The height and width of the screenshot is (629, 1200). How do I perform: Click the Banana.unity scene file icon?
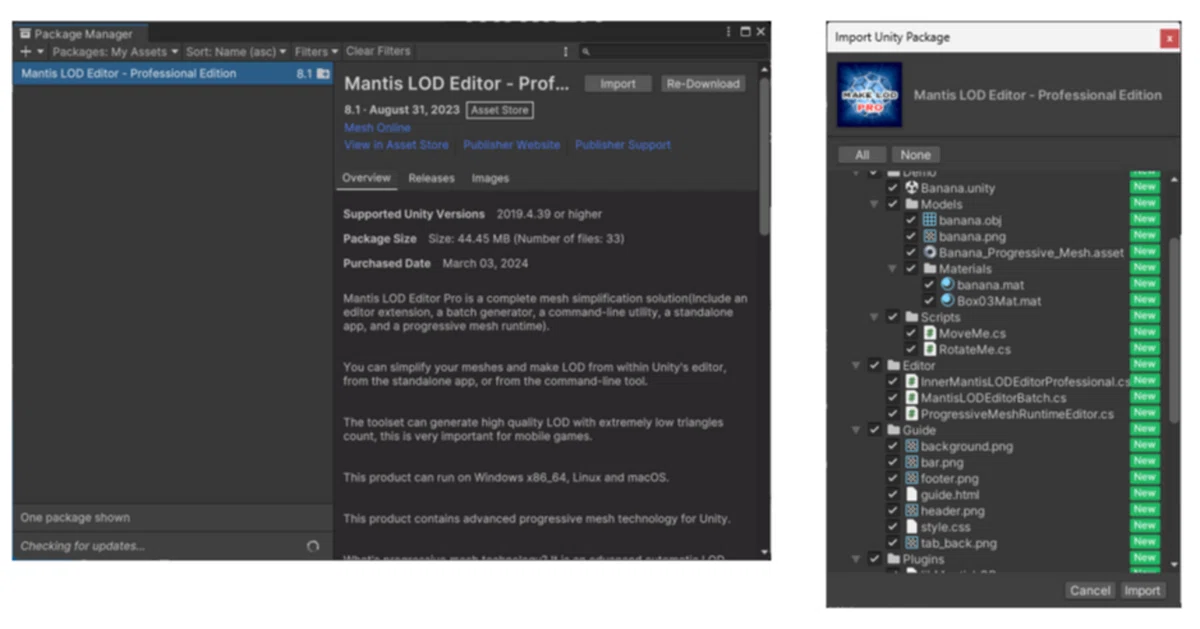(x=911, y=188)
